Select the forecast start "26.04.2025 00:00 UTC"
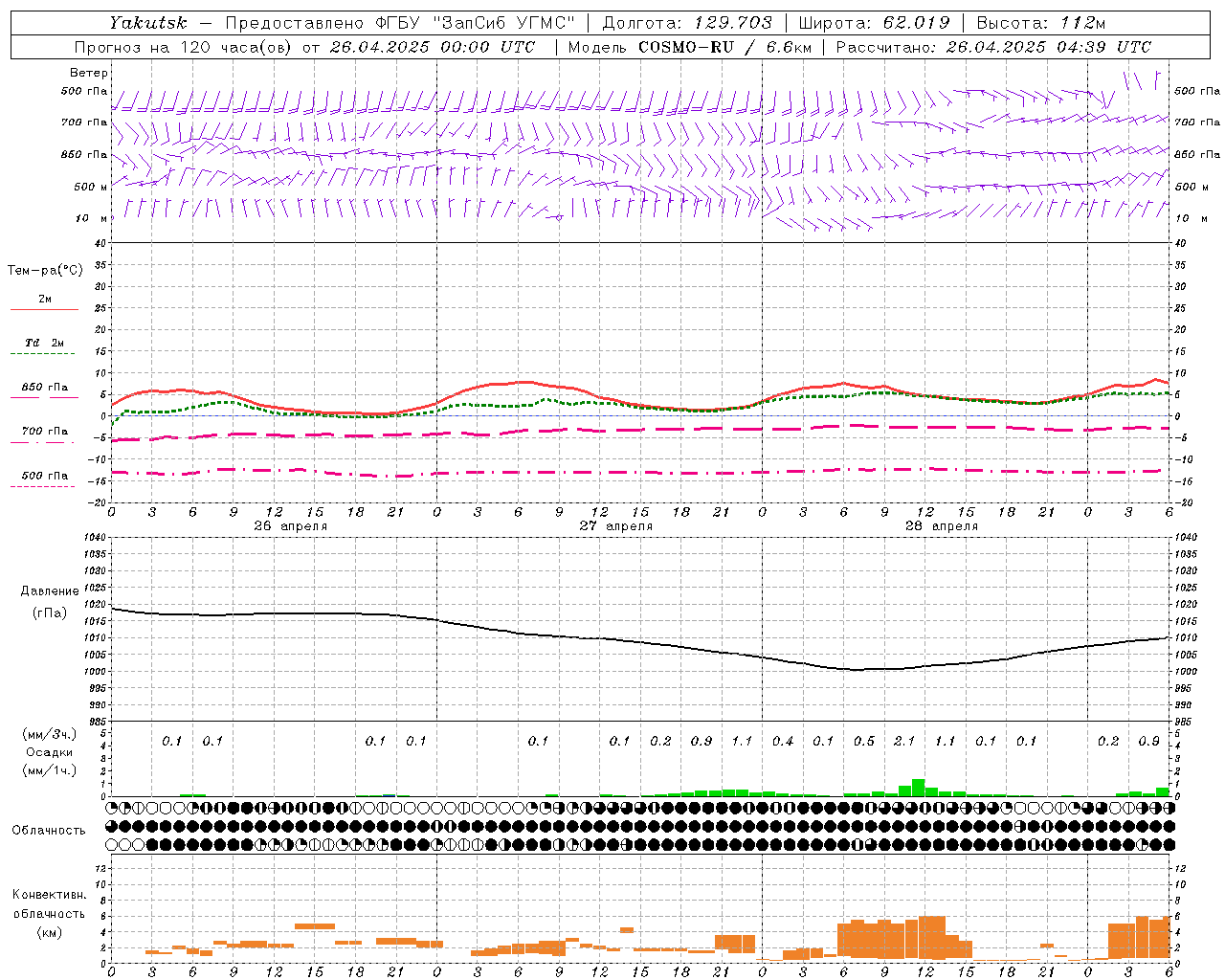The width and height of the screenshot is (1225, 980). click(433, 47)
